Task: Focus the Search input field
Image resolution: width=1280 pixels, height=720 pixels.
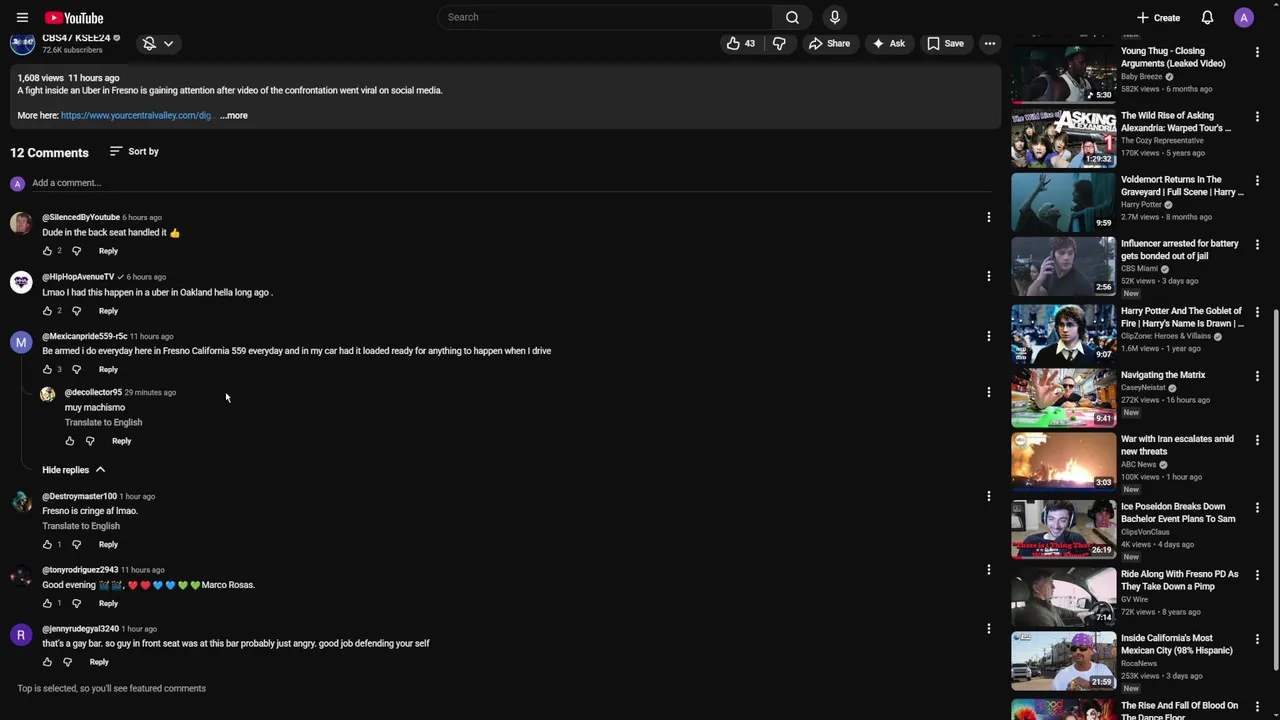Action: 605,17
